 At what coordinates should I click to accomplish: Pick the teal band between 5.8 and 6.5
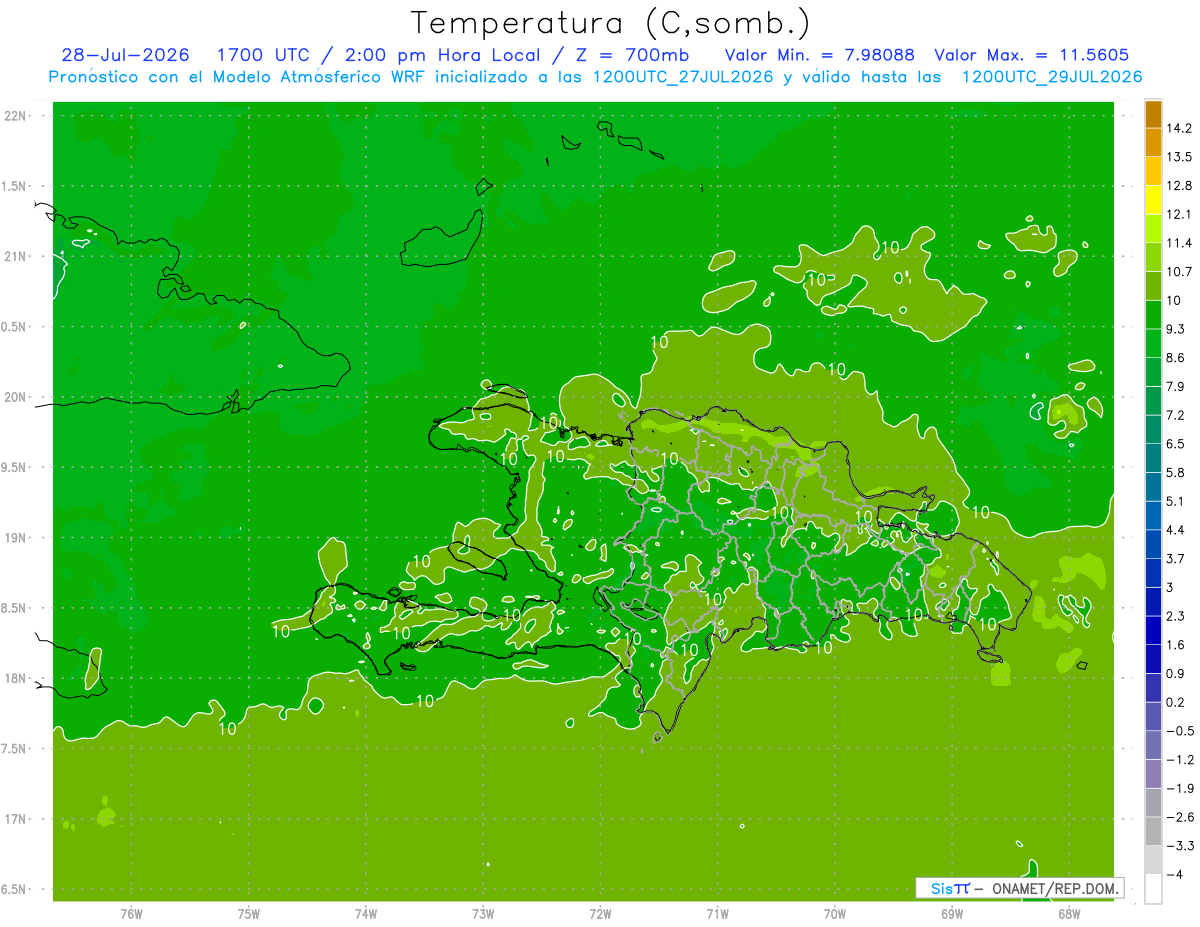click(x=1153, y=458)
